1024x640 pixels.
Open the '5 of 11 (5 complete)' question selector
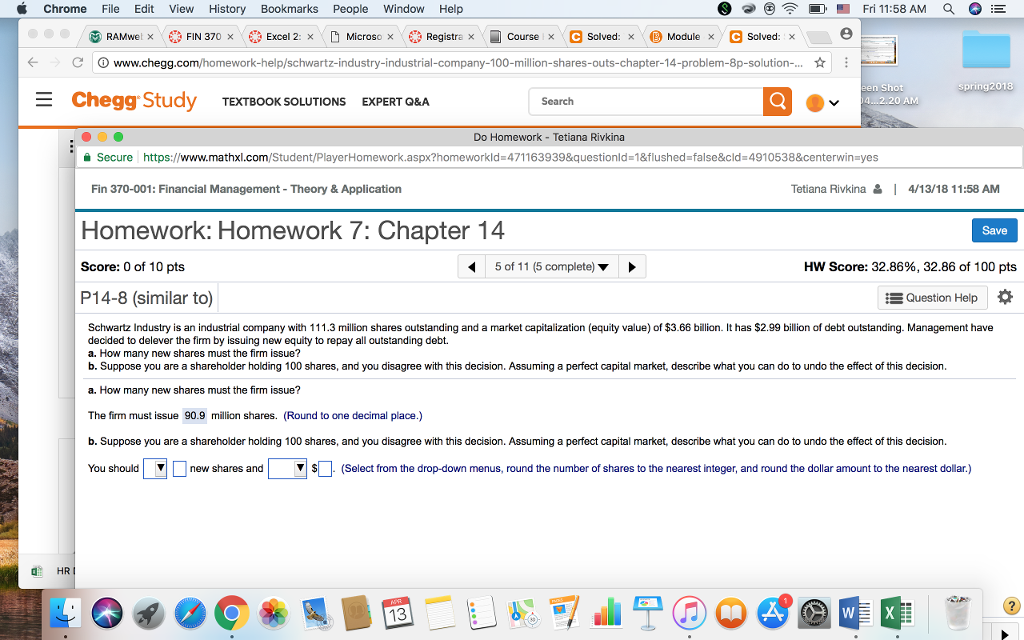tap(551, 266)
